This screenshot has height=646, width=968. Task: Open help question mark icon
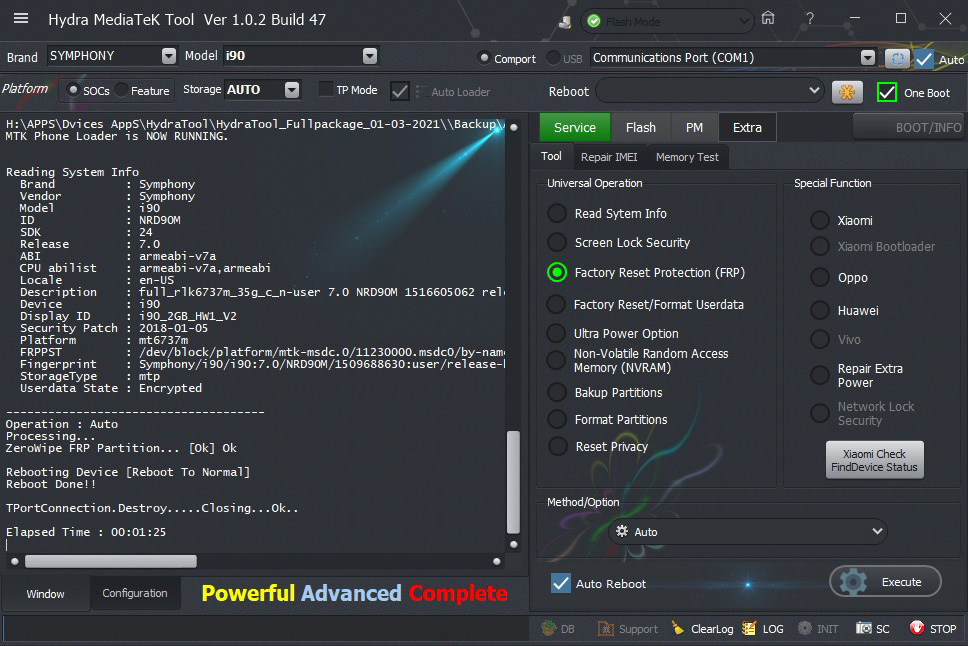(x=809, y=19)
